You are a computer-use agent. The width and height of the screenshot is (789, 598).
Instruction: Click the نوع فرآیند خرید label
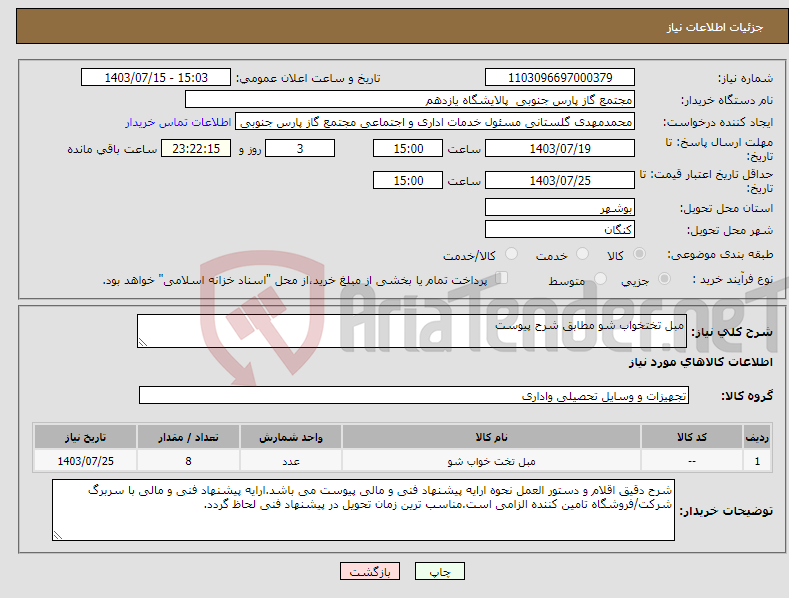(x=733, y=279)
